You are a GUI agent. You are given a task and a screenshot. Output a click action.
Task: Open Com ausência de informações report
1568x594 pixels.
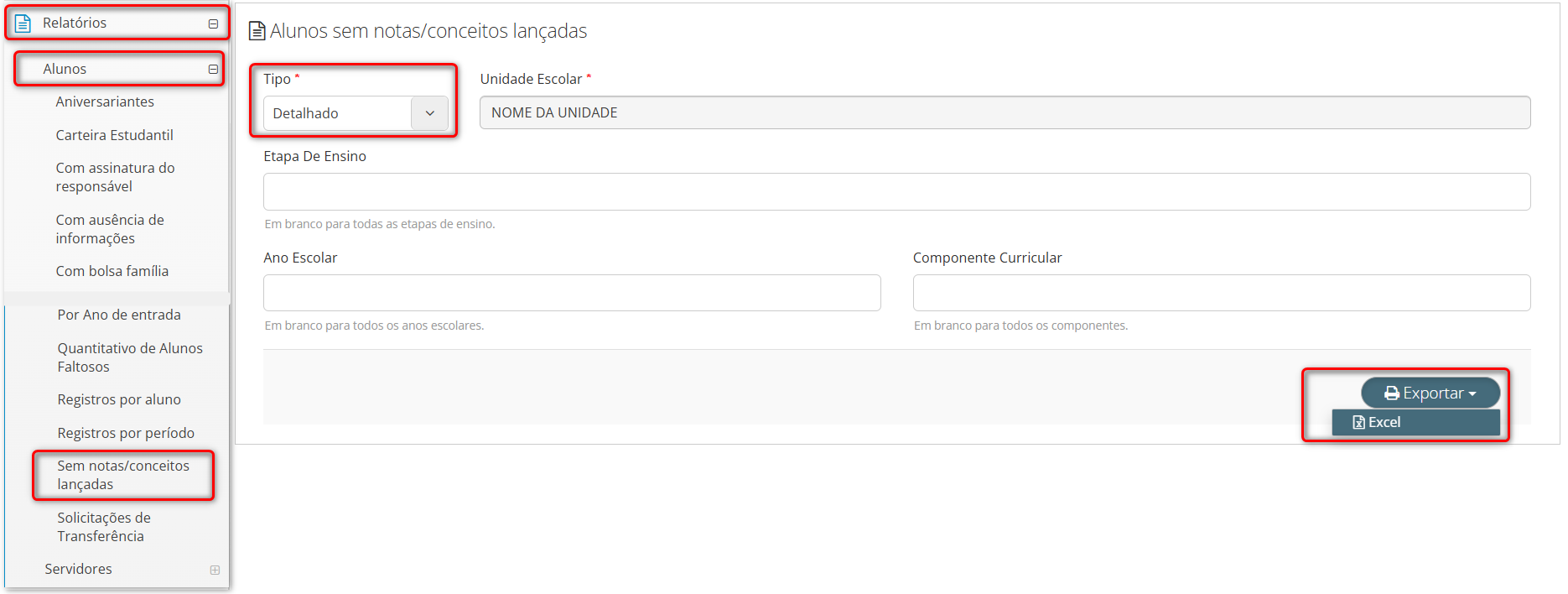pyautogui.click(x=109, y=229)
